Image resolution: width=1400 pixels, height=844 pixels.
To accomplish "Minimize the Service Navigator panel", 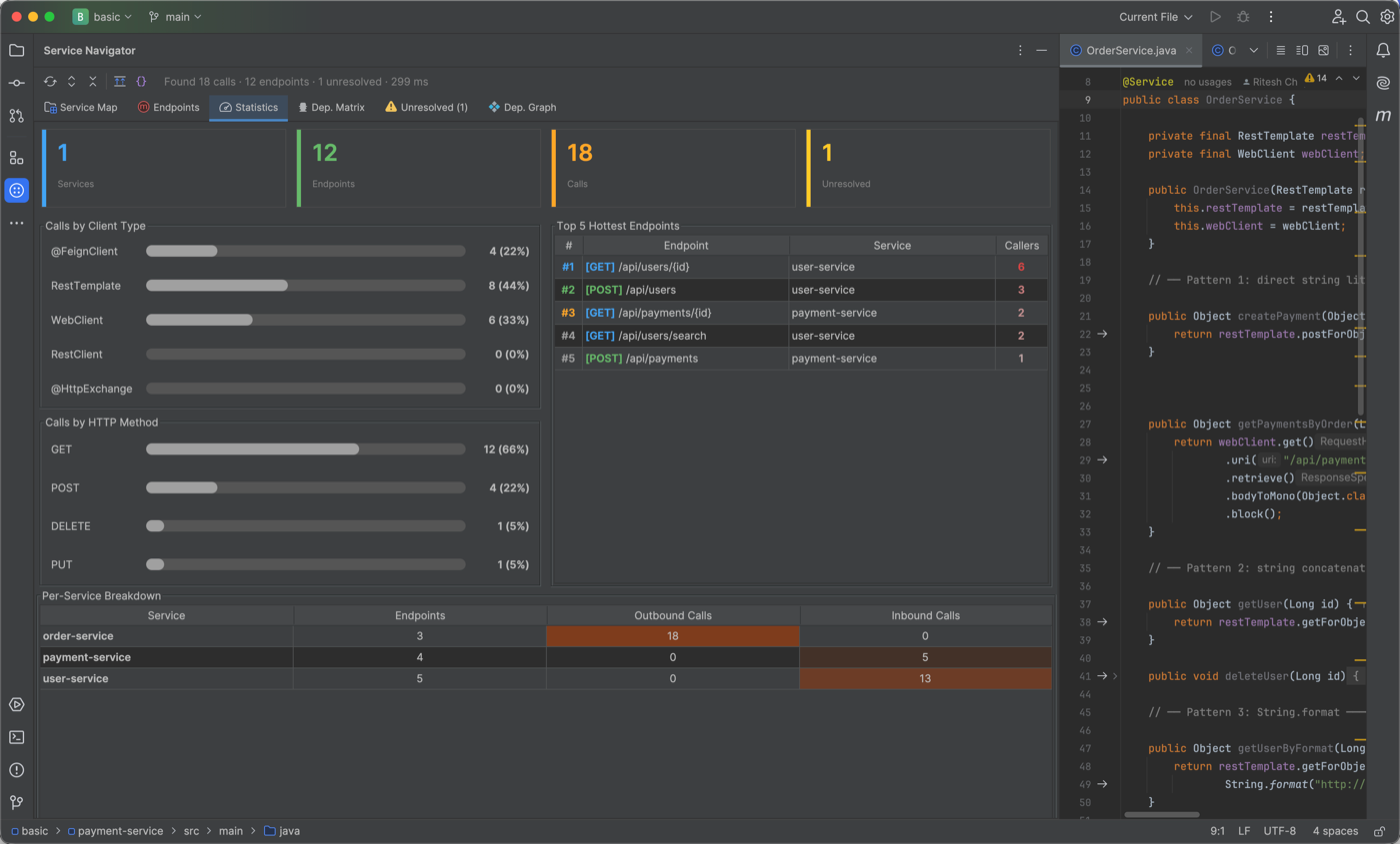I will coord(1042,50).
